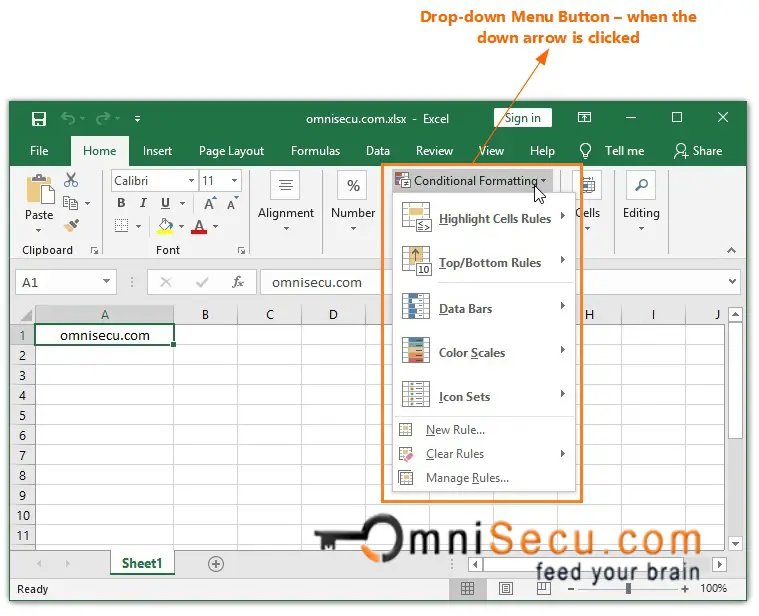Viewport: 759px width, 616px height.
Task: Choose New Rule... from the menu
Action: [483, 430]
